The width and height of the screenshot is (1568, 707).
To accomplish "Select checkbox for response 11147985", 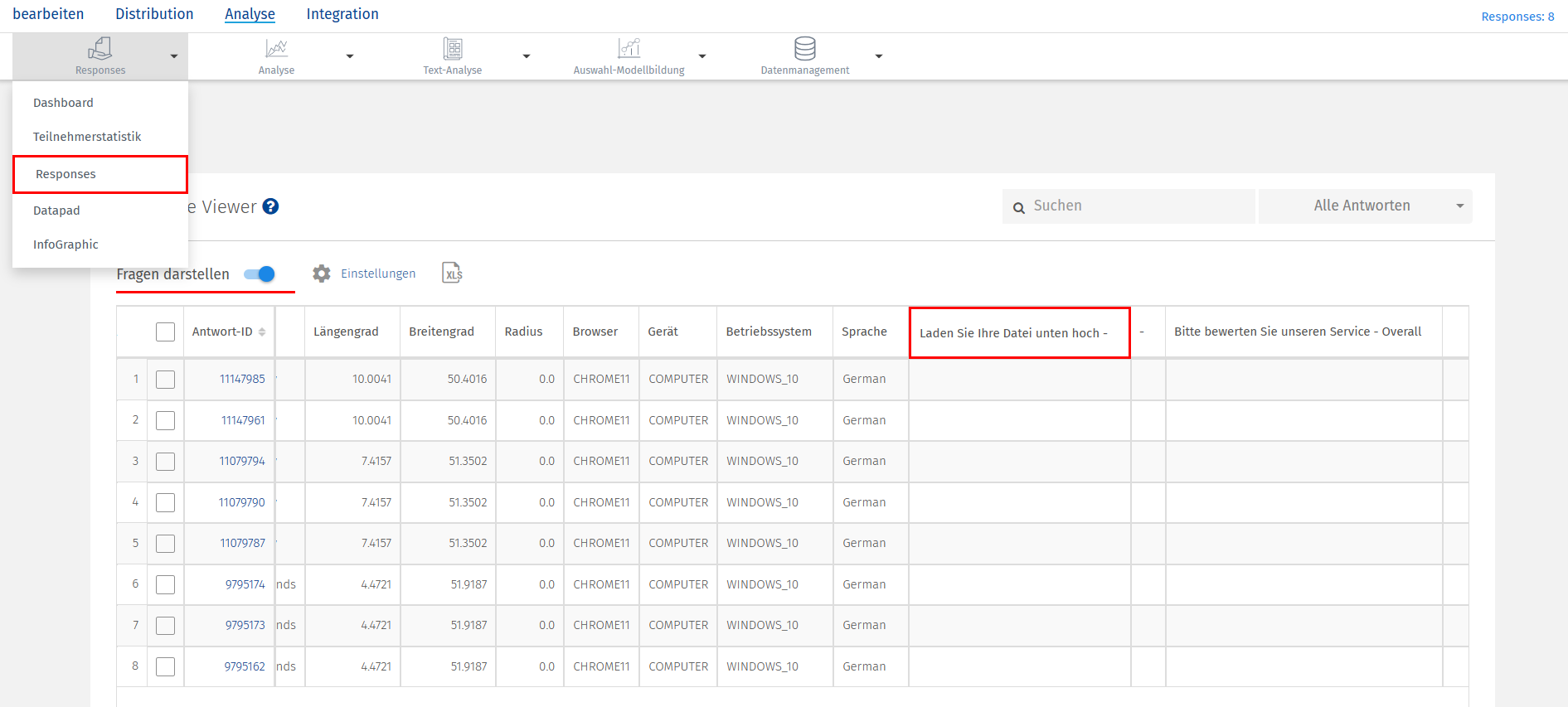I will point(166,380).
